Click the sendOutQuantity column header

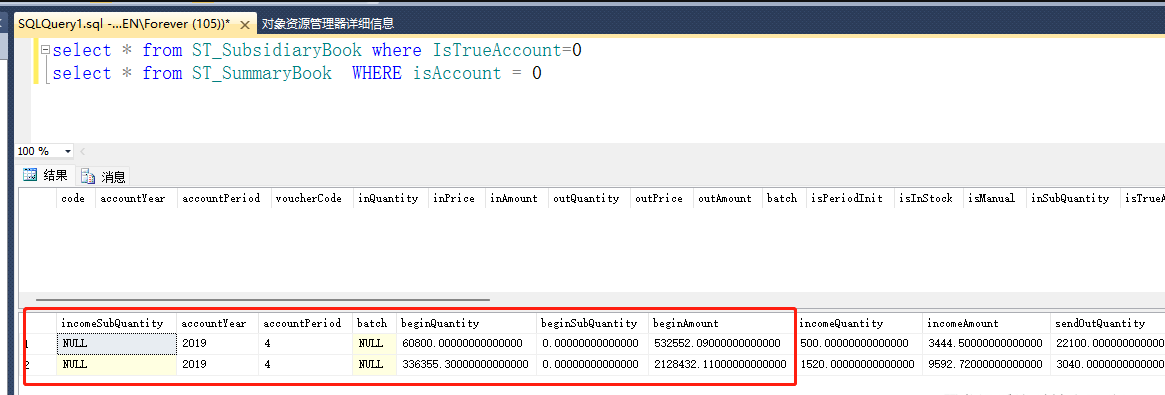(1107, 323)
